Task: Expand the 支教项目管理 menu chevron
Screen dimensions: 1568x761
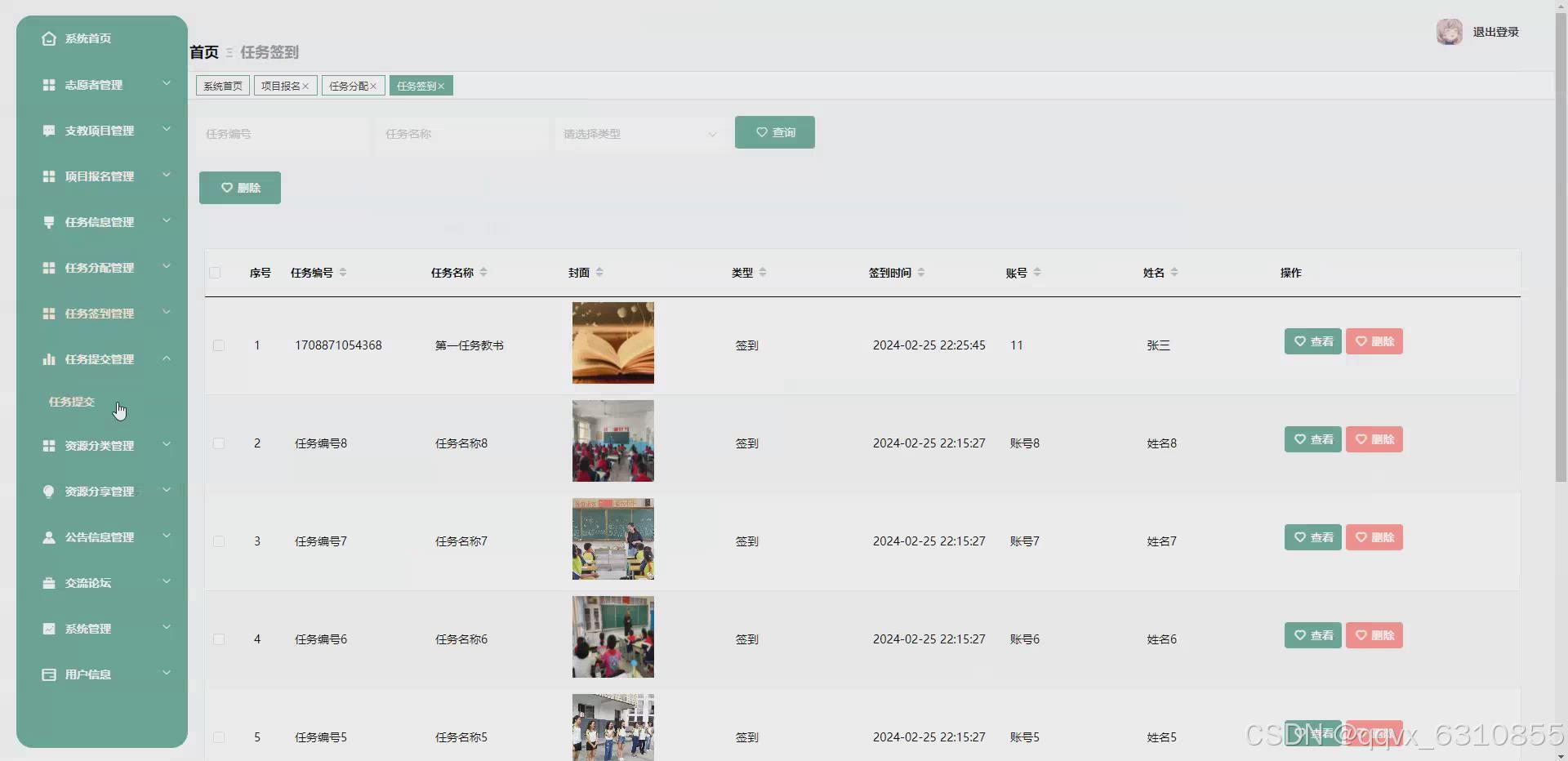Action: point(167,129)
